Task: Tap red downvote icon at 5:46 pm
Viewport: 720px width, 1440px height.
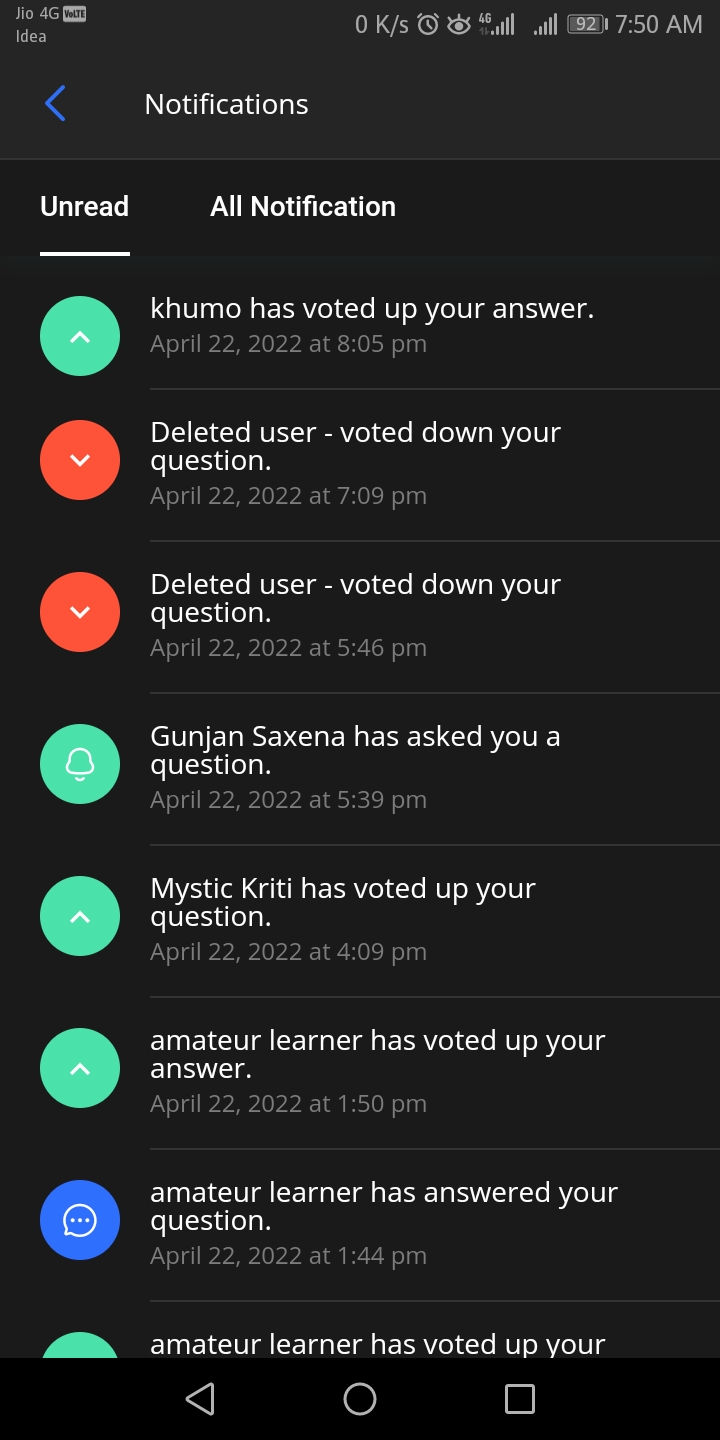Action: click(x=80, y=612)
